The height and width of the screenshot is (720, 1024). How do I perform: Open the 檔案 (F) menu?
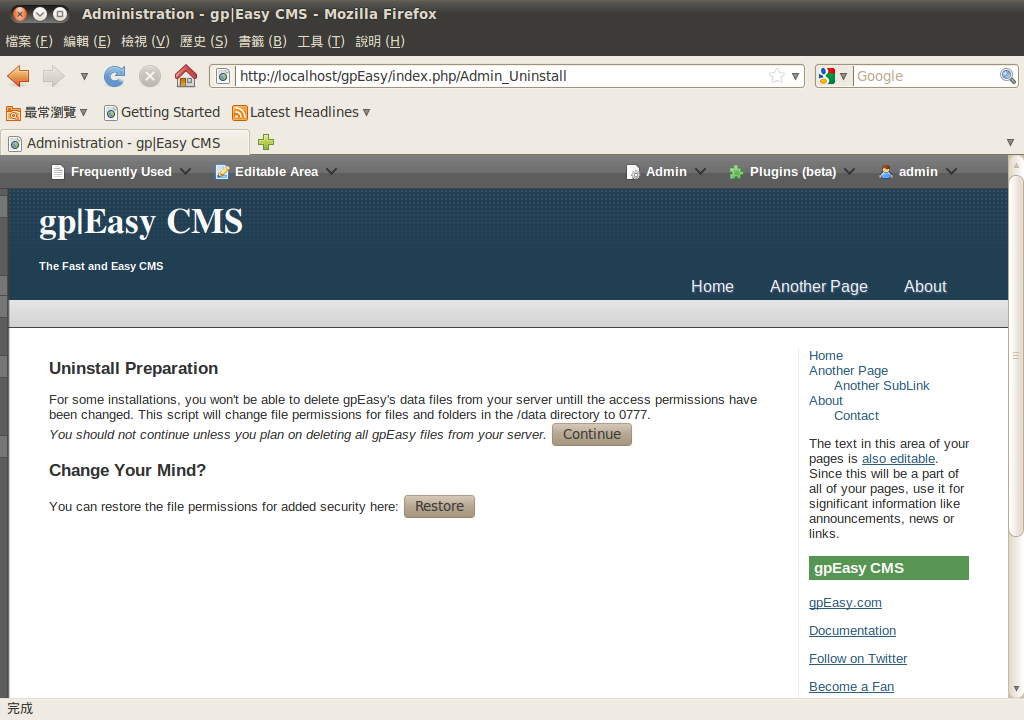click(x=29, y=42)
